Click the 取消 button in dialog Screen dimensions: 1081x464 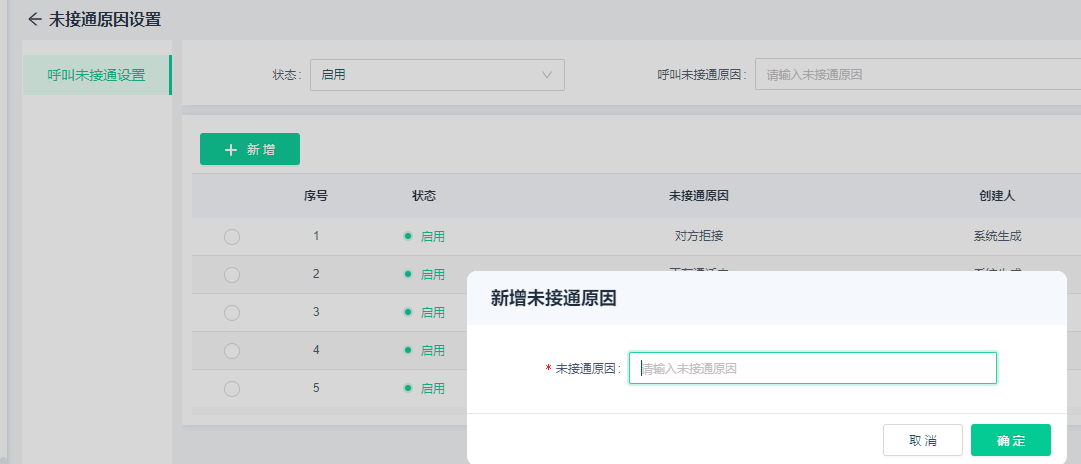pyautogui.click(x=922, y=440)
